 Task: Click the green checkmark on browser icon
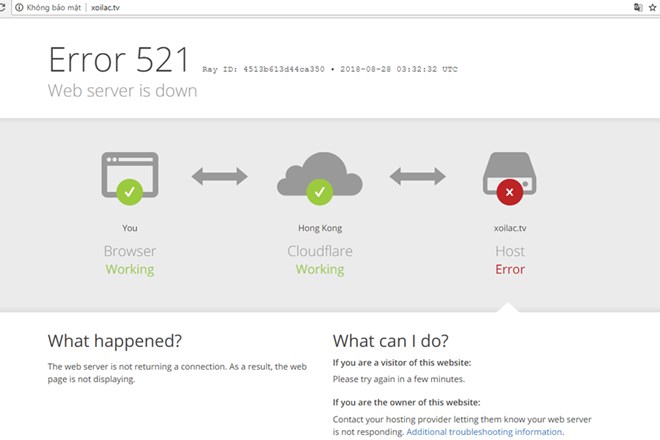click(130, 190)
